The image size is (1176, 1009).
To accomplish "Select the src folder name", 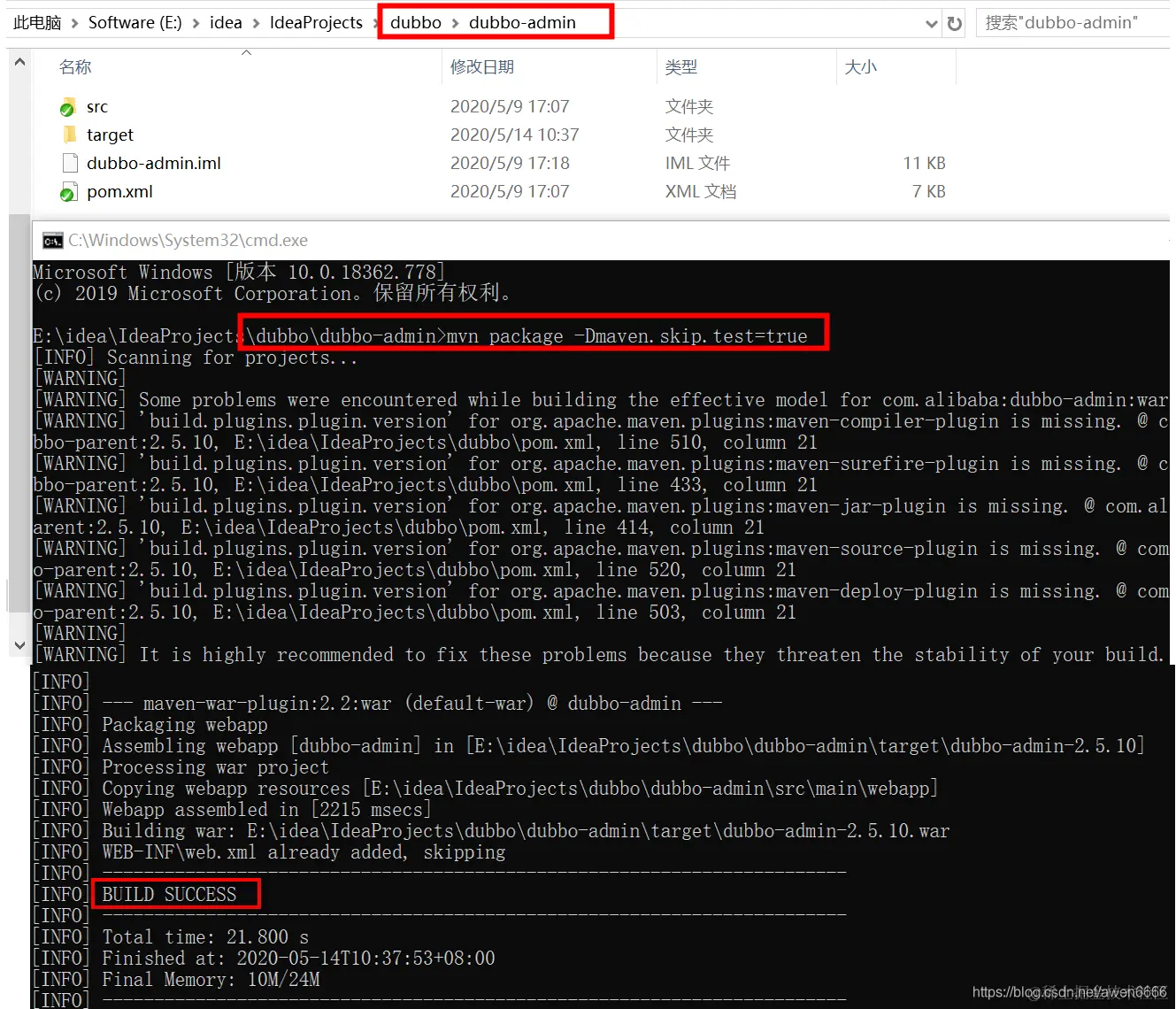I will [x=97, y=107].
